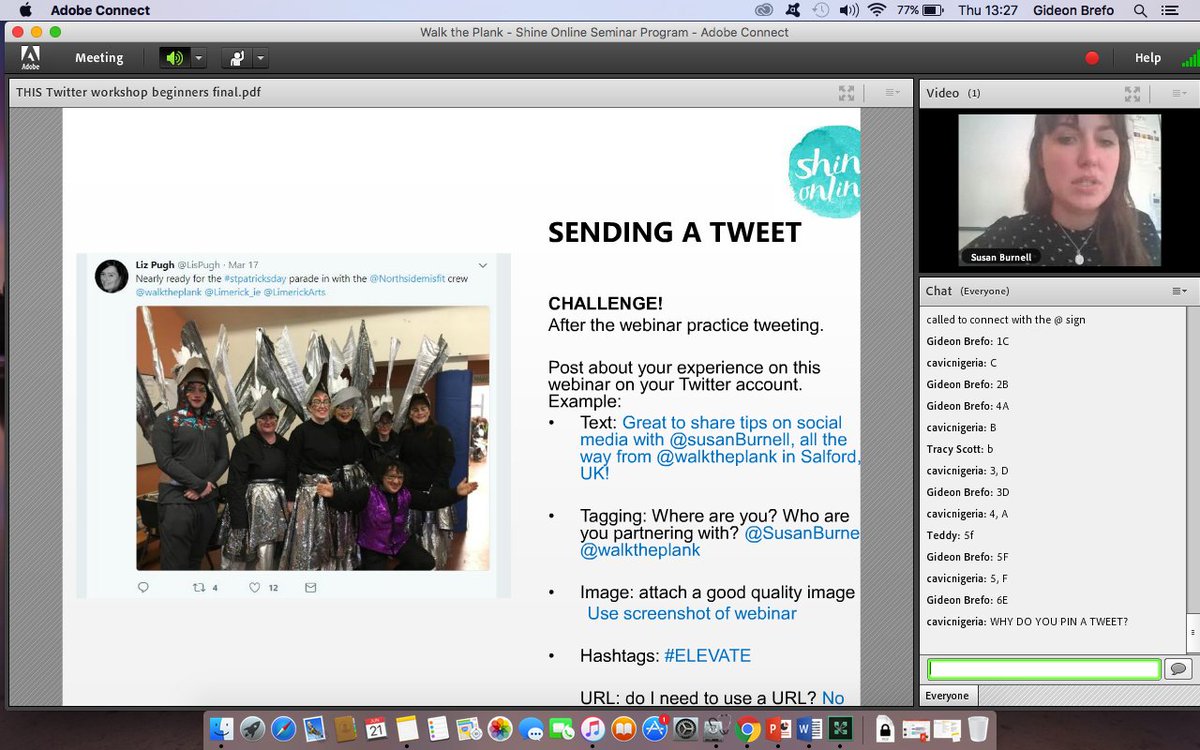
Task: Open the Trash in the Dock
Action: click(x=978, y=728)
